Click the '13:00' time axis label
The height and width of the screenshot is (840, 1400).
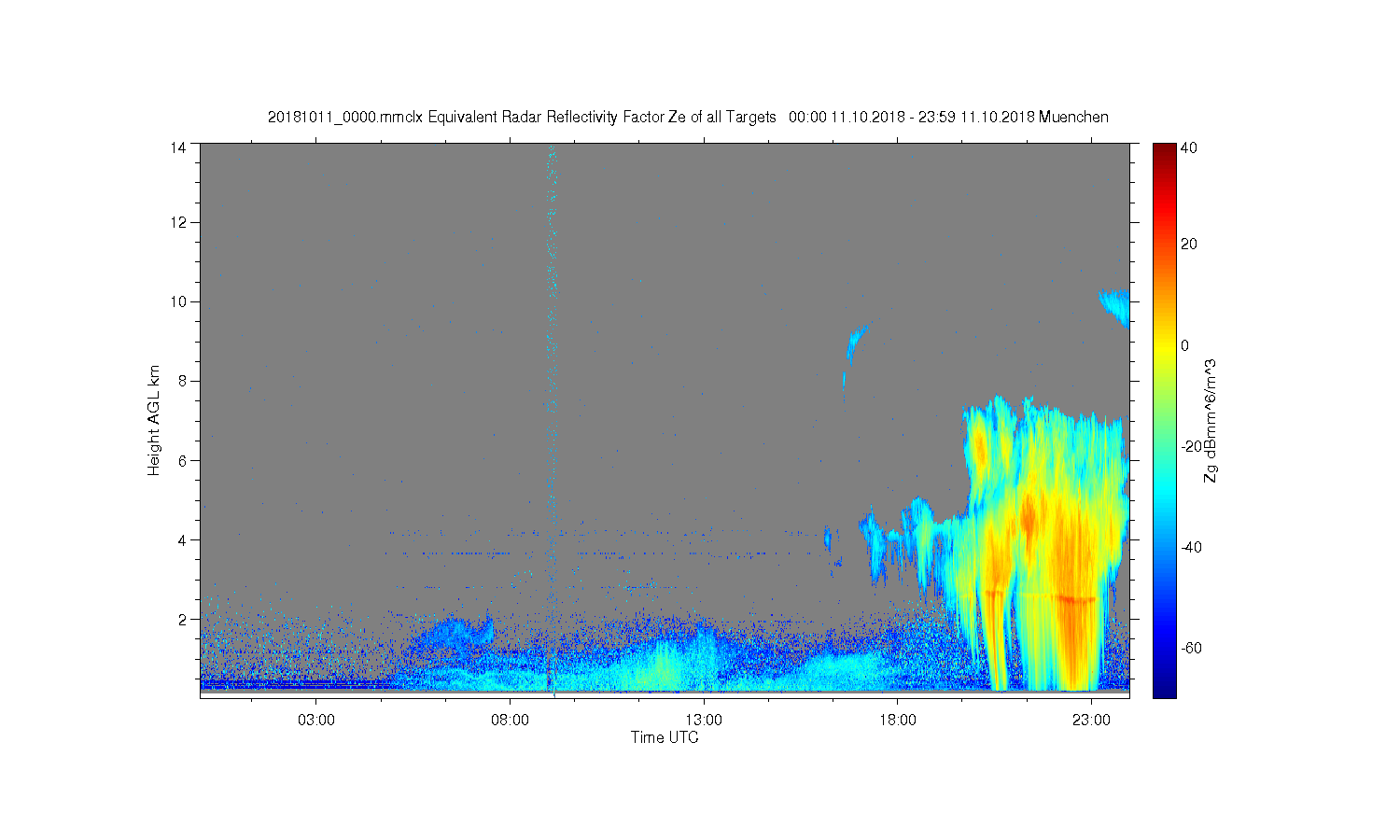pyautogui.click(x=703, y=721)
